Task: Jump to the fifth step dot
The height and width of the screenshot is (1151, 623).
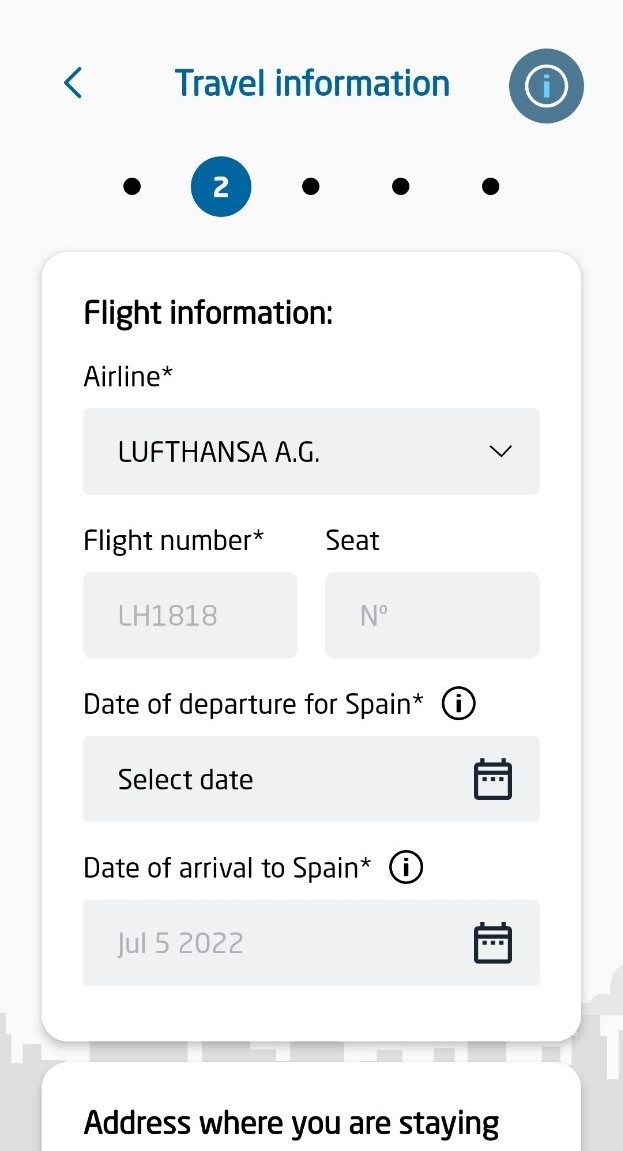Action: point(490,187)
